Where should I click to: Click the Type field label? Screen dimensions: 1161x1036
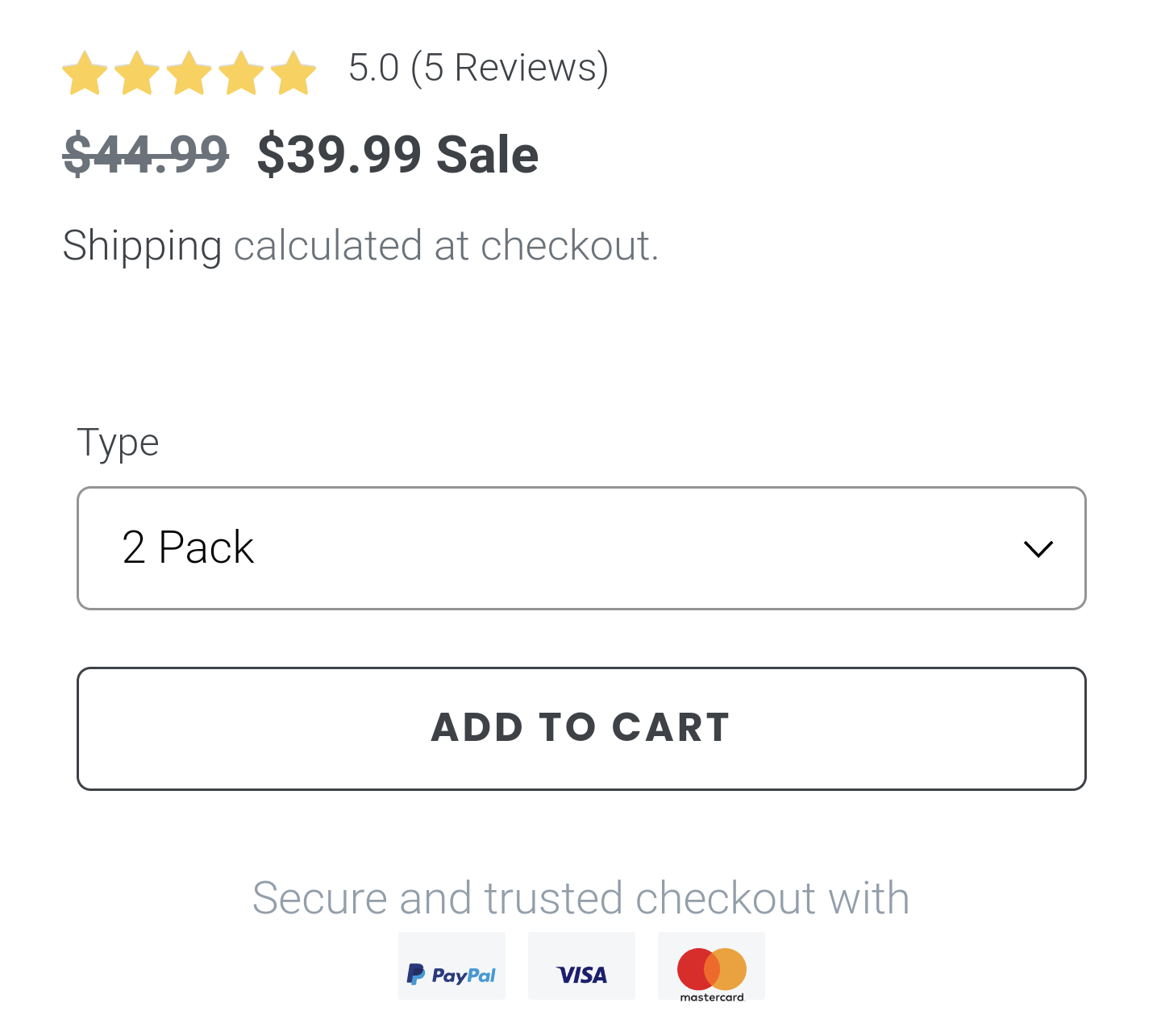pyautogui.click(x=118, y=443)
